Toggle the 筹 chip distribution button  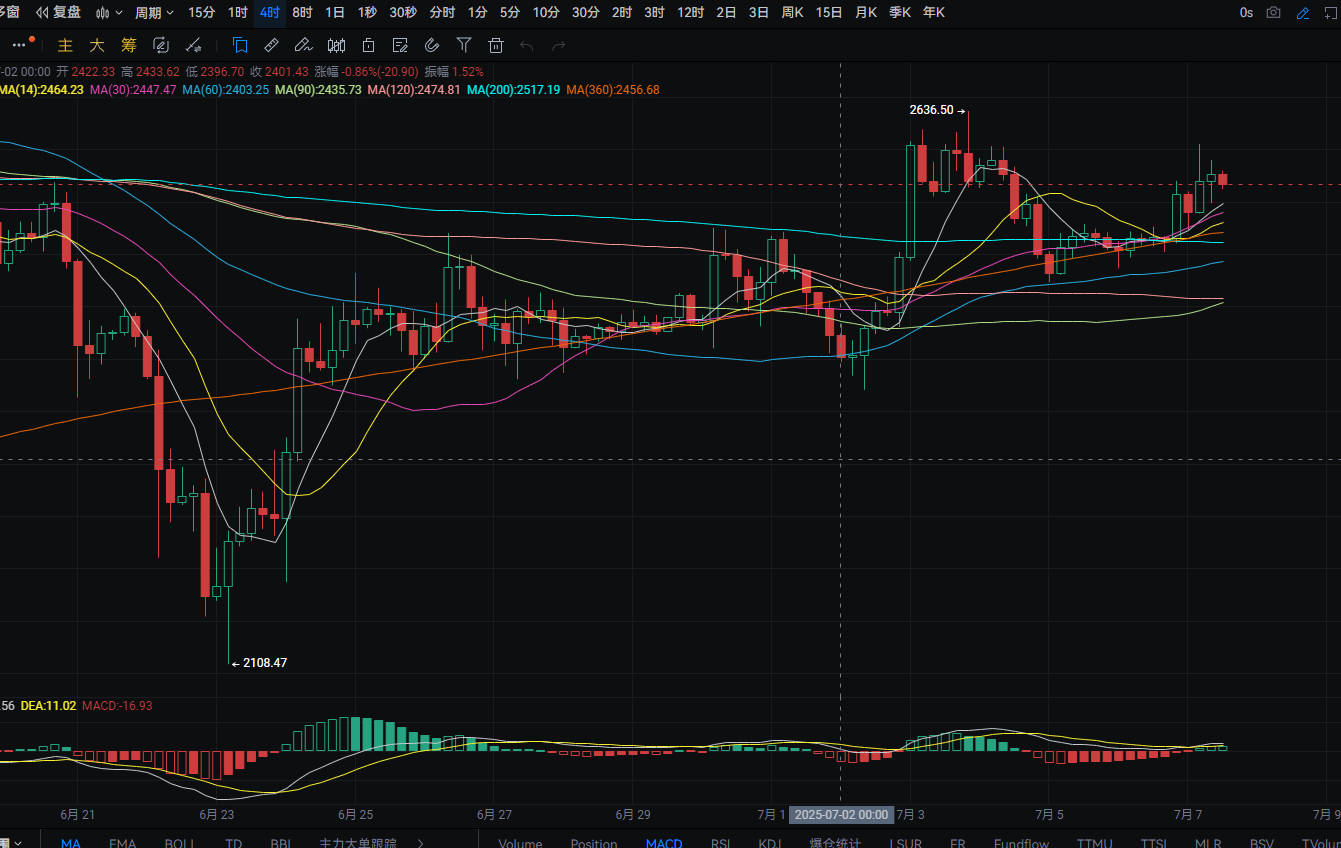[x=129, y=45]
